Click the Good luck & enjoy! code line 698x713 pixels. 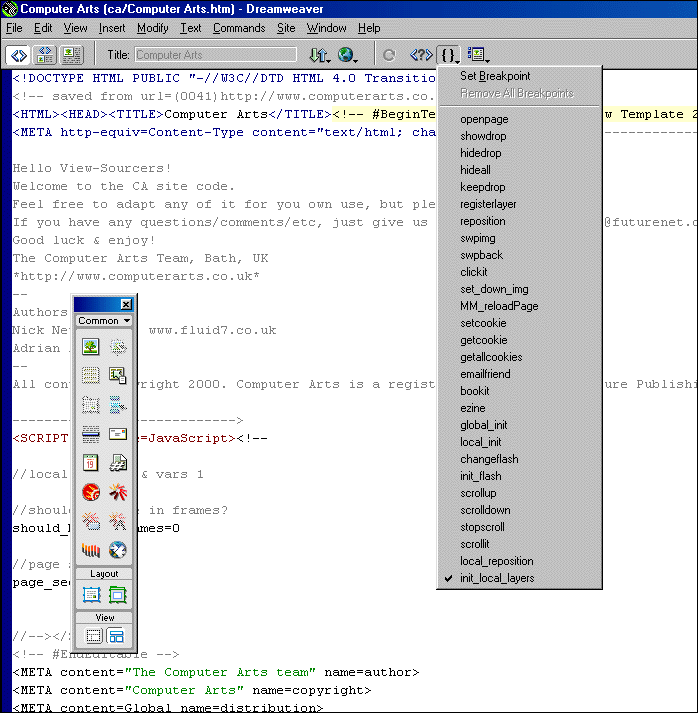(x=84, y=240)
